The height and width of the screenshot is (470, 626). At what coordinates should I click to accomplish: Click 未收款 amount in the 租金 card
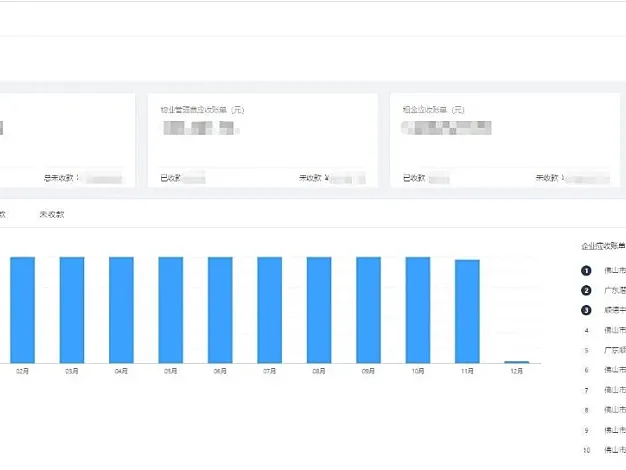click(573, 178)
